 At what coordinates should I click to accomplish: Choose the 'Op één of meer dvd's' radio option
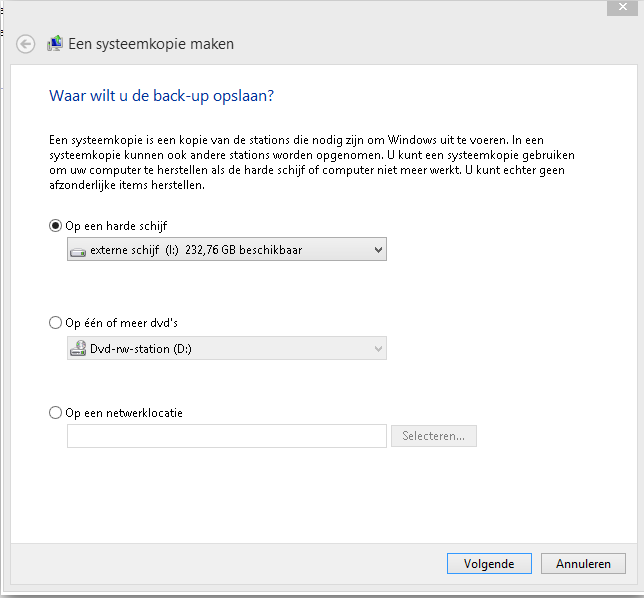pyautogui.click(x=55, y=323)
